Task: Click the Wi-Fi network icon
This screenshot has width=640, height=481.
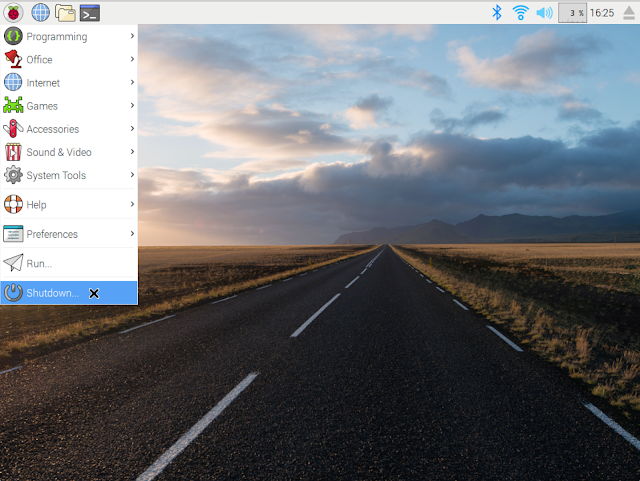Action: [520, 13]
